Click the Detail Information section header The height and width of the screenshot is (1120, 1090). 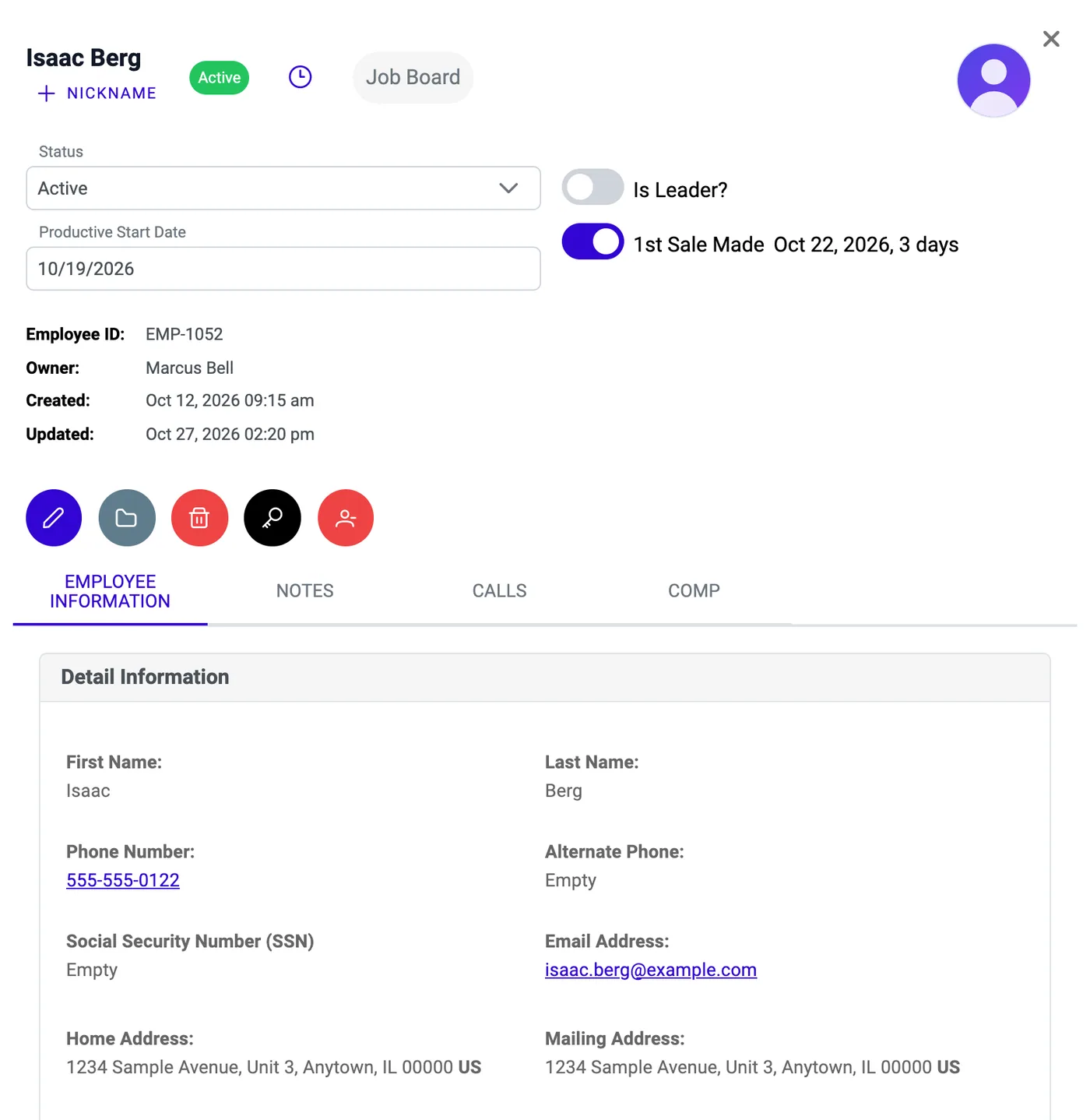(545, 678)
